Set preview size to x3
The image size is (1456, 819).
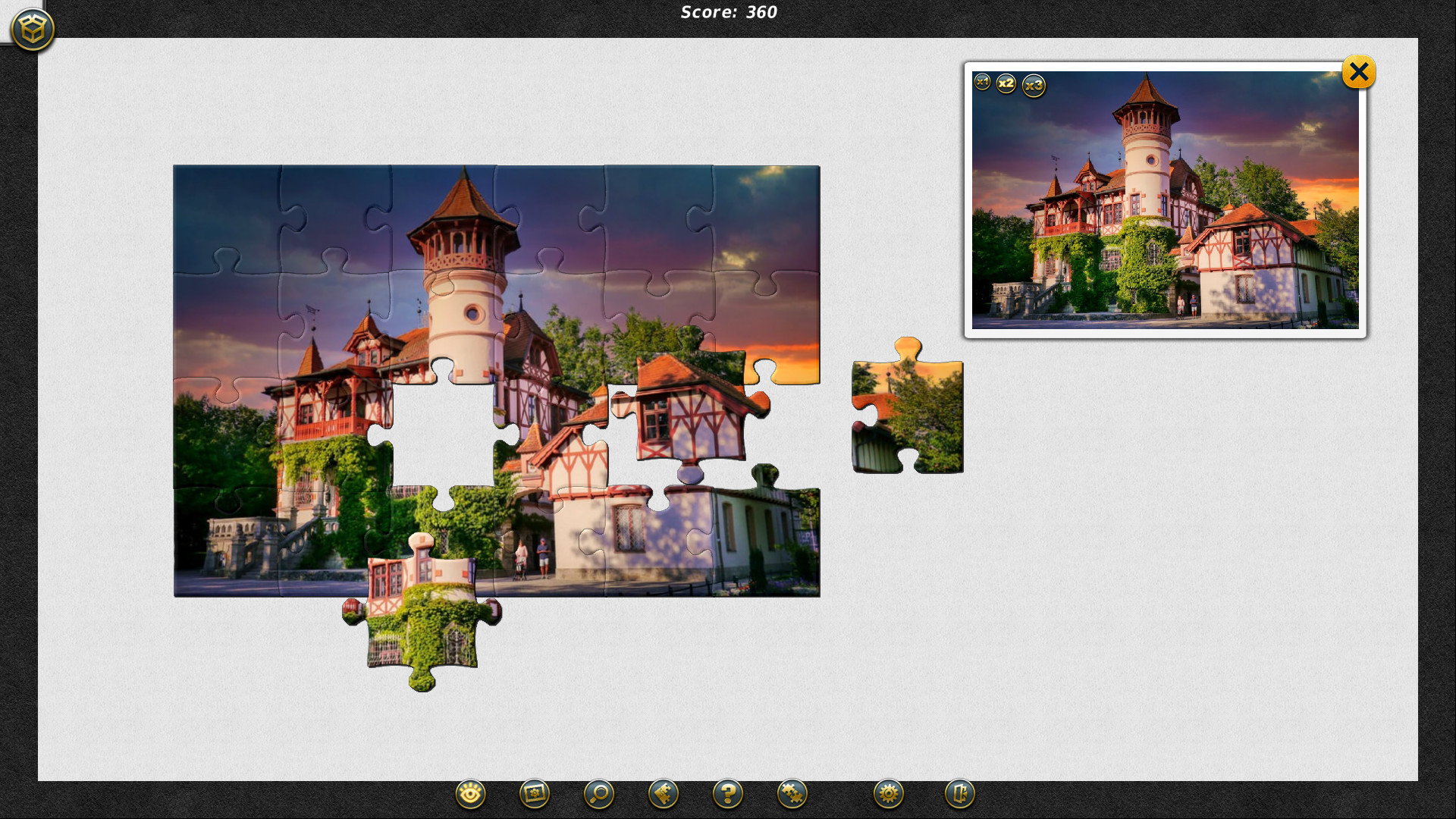pos(1034,86)
